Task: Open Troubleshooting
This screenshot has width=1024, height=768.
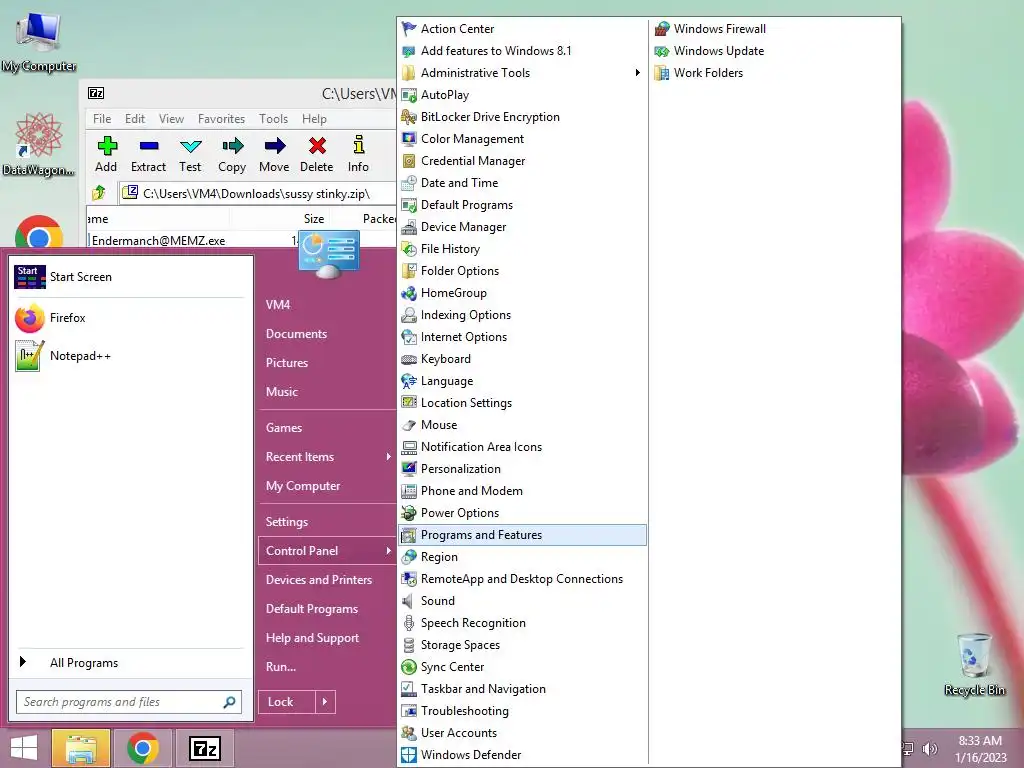Action: pos(522,711)
